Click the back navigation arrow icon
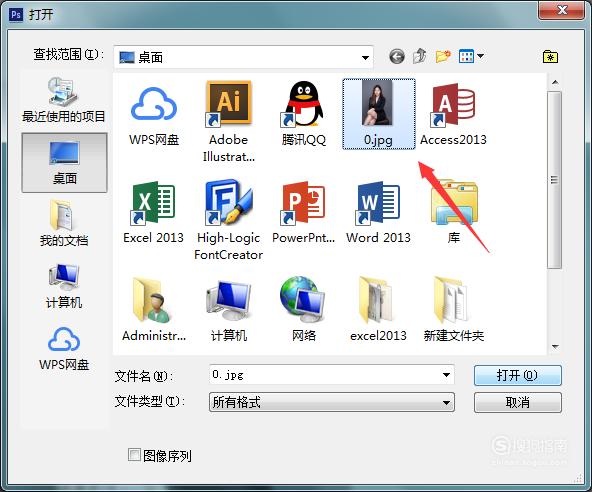The width and height of the screenshot is (592, 492). coord(397,57)
